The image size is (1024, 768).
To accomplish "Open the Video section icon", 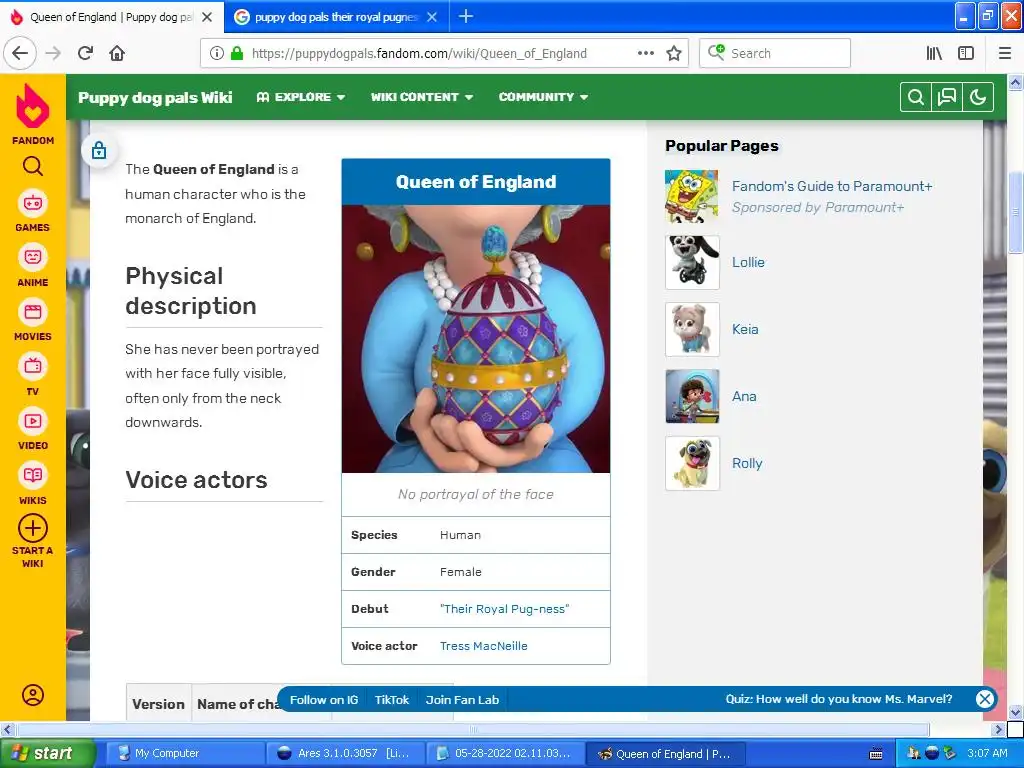I will click(x=33, y=421).
